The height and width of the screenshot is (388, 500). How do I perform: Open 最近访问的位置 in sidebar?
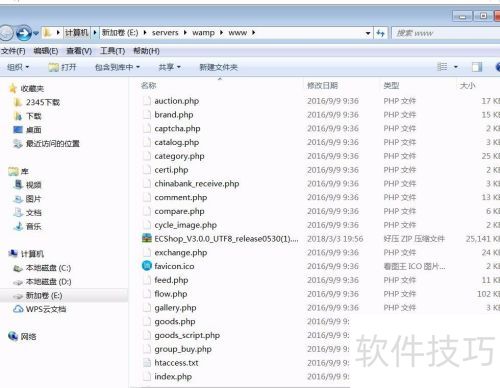coord(53,144)
